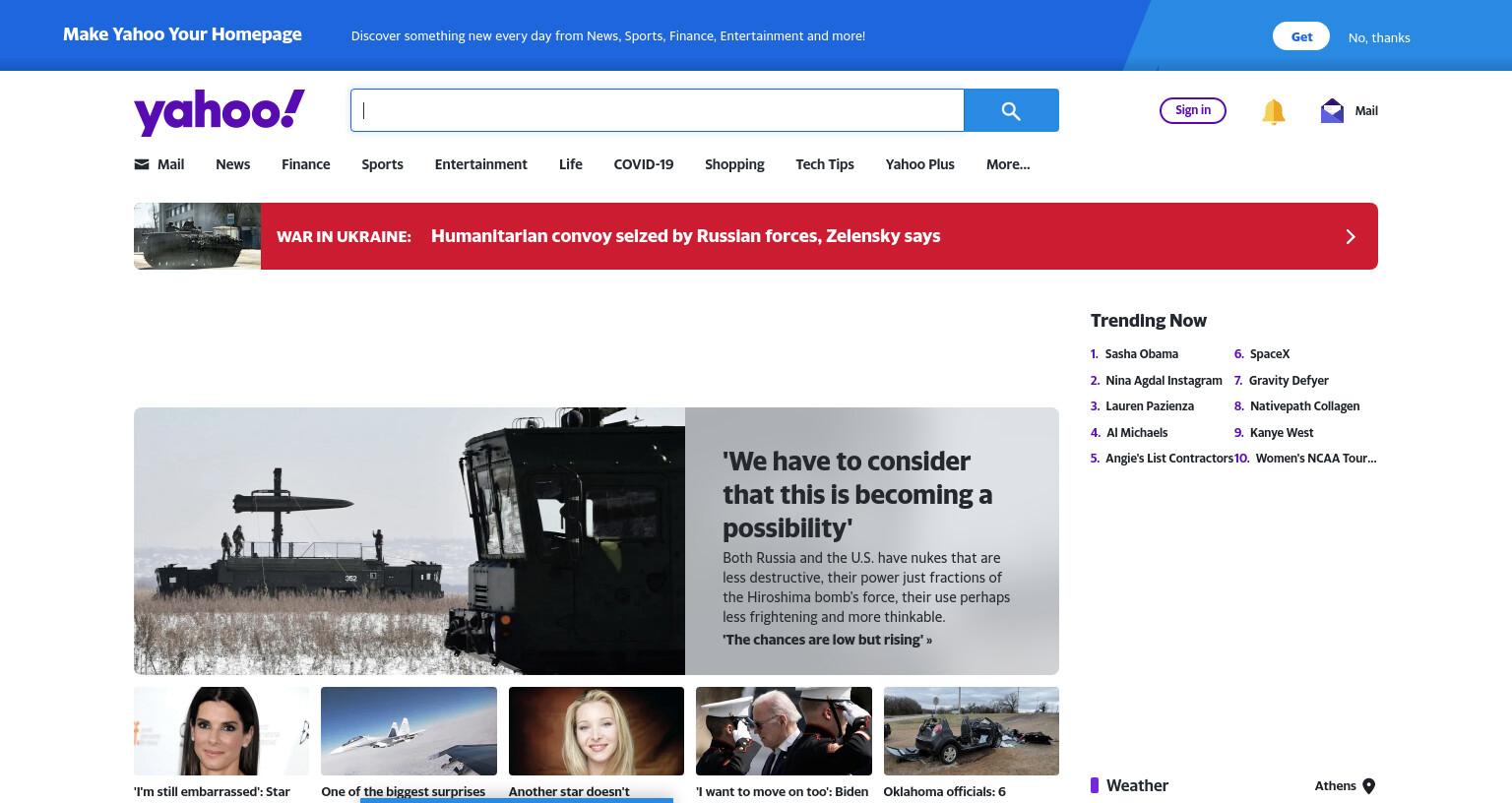Open the main missile launcher story image
1512x803 pixels.
(409, 541)
